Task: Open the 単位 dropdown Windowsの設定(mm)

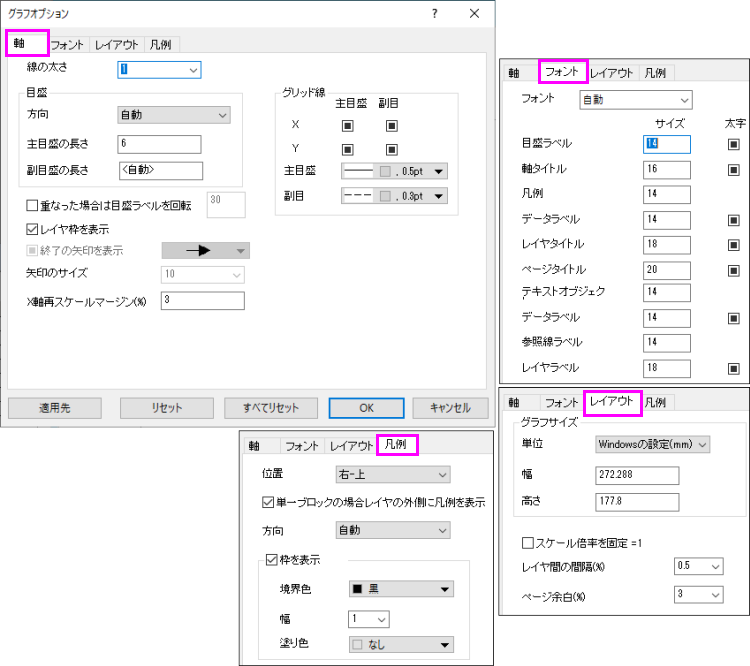Action: tap(652, 444)
